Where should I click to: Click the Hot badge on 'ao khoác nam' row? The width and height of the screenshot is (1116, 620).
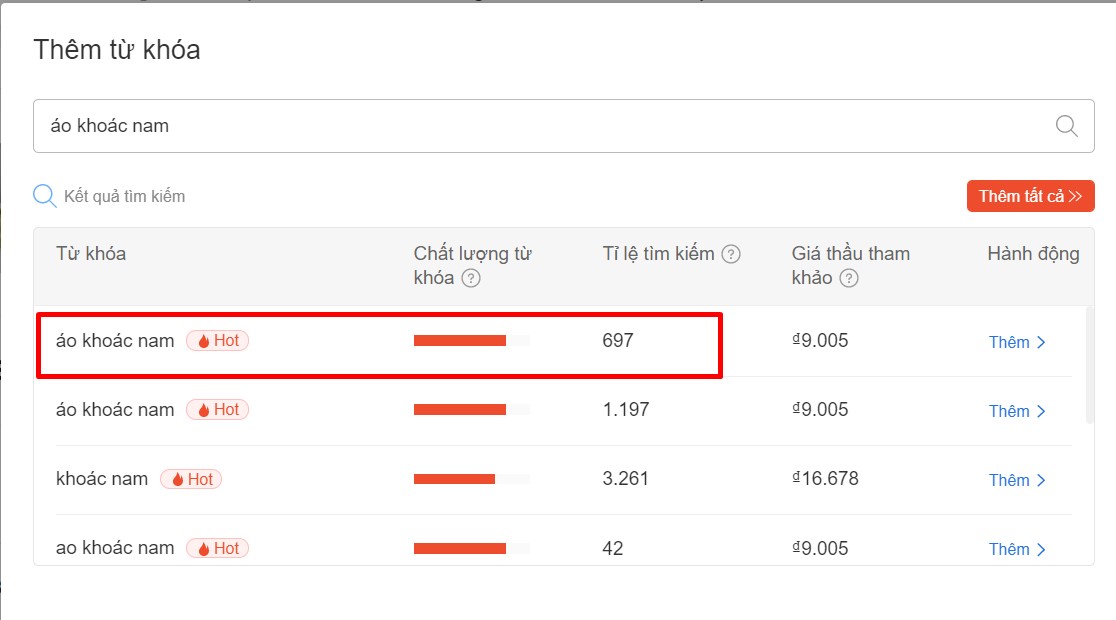(218, 548)
